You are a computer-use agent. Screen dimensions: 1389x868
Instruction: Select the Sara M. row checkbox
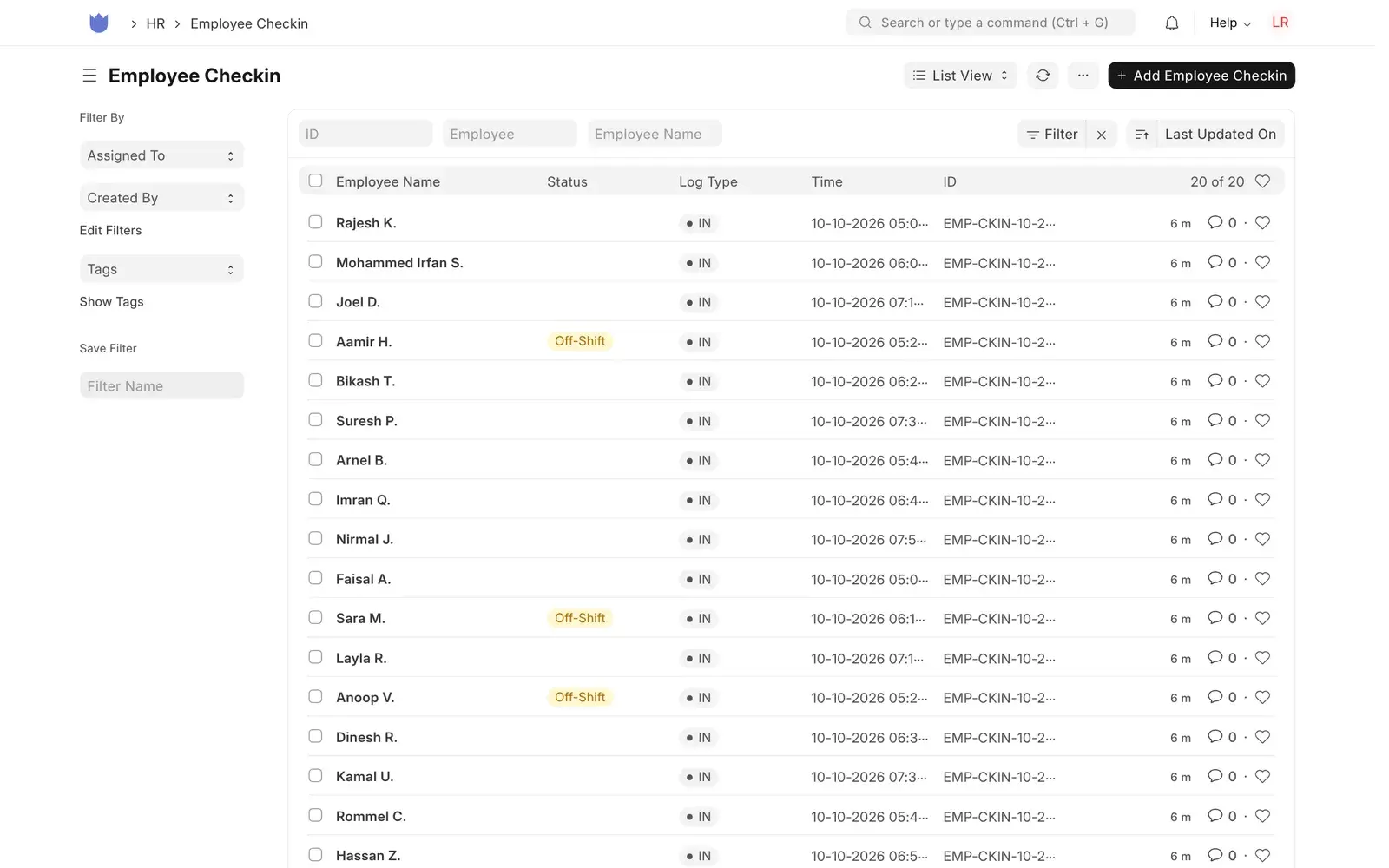[x=315, y=617]
